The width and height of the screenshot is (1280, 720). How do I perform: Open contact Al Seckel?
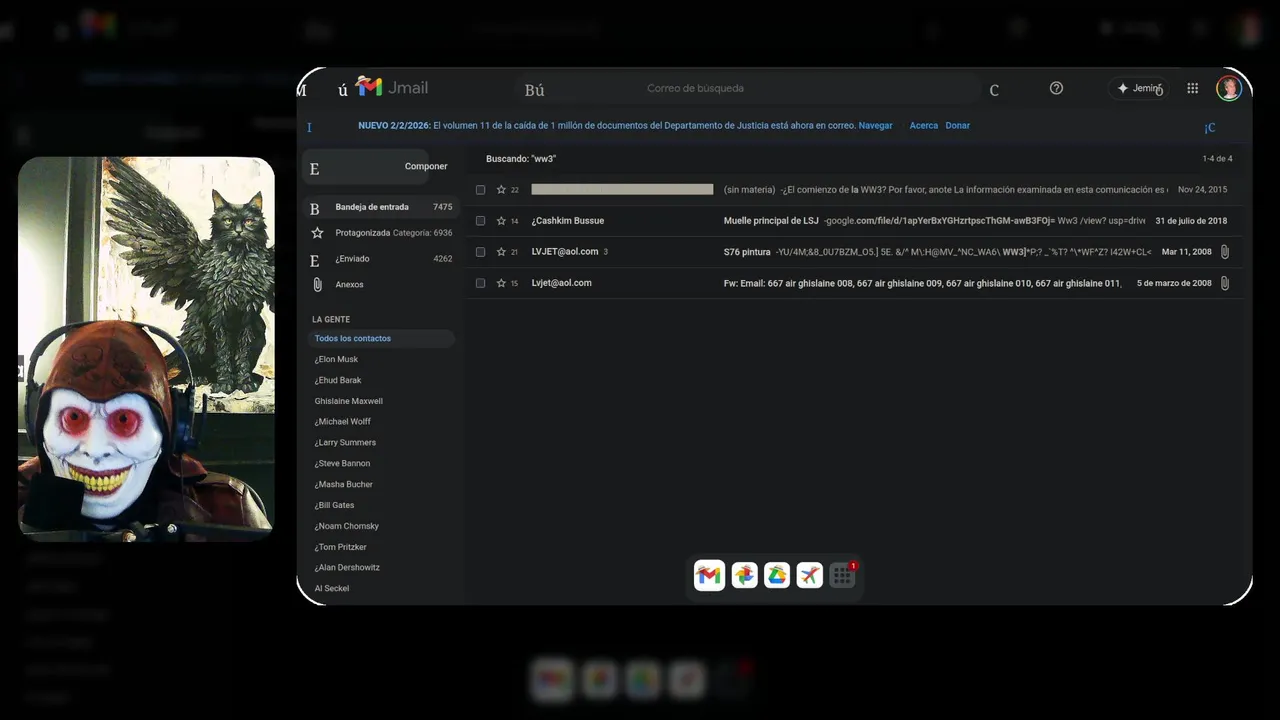point(332,588)
